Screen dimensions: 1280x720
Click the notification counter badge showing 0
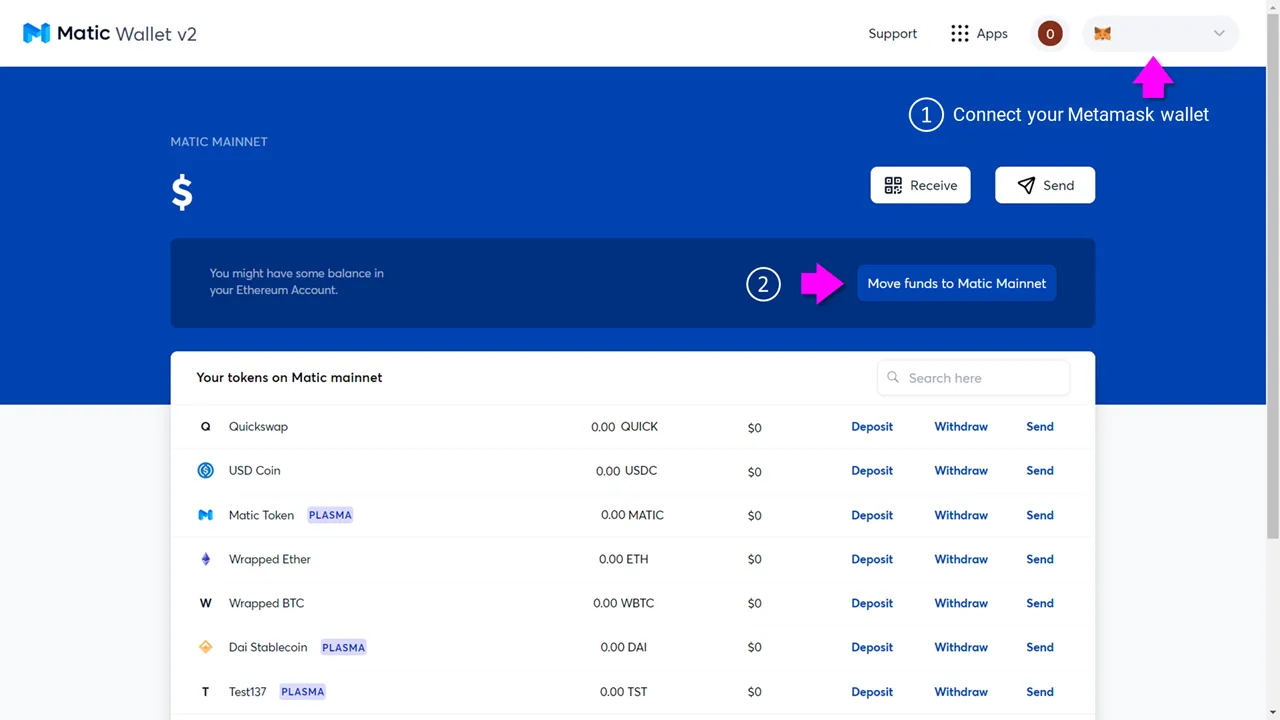[x=1049, y=34]
